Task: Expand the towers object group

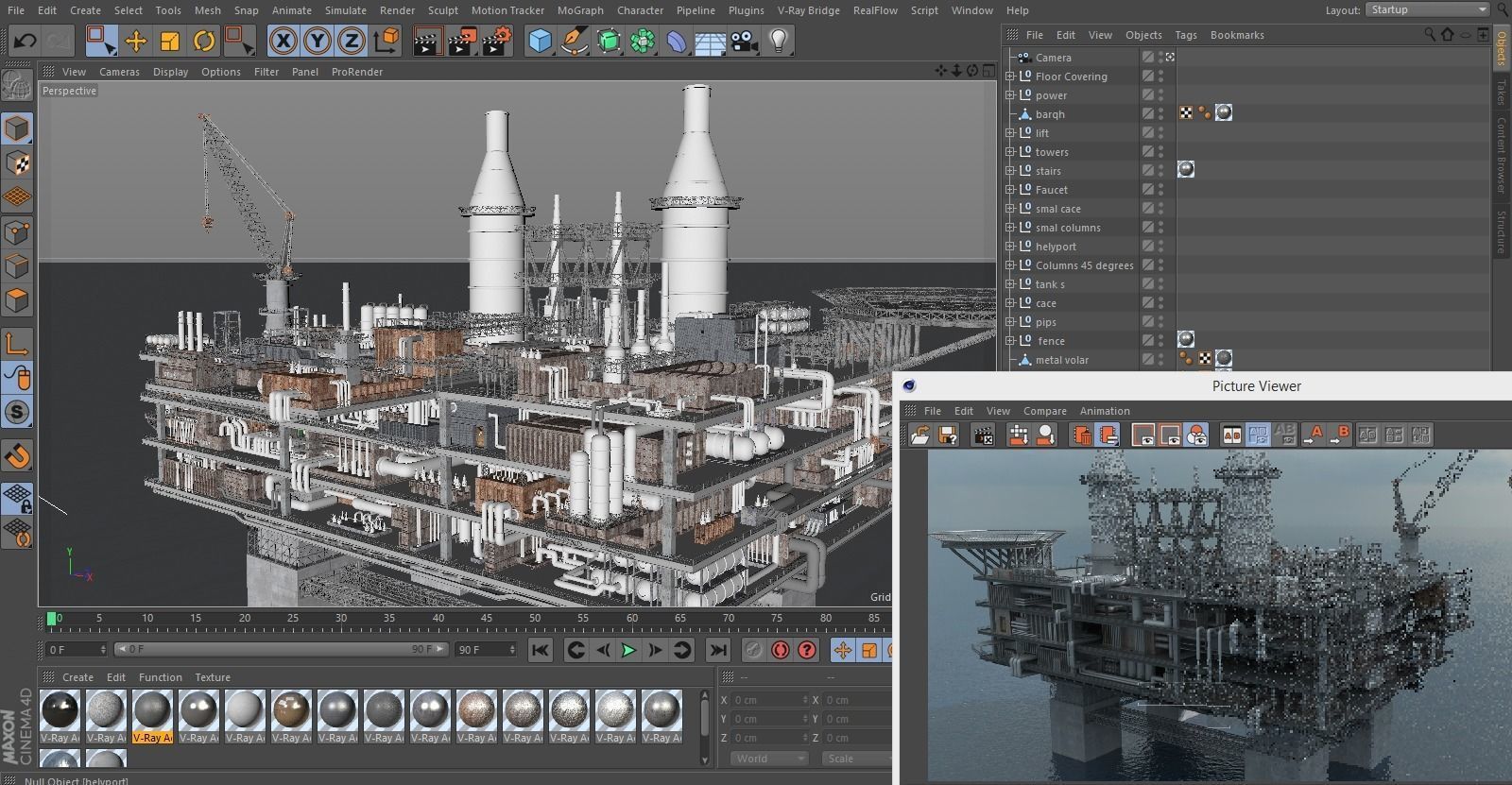Action: click(x=1009, y=152)
